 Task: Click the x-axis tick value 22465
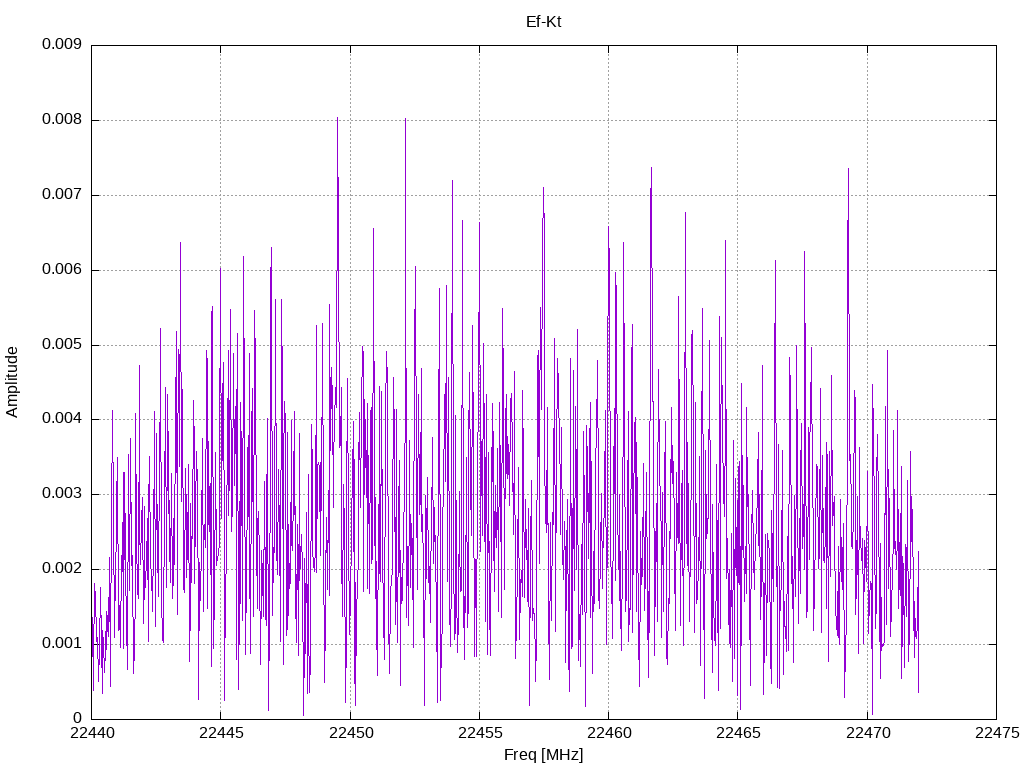tap(739, 733)
